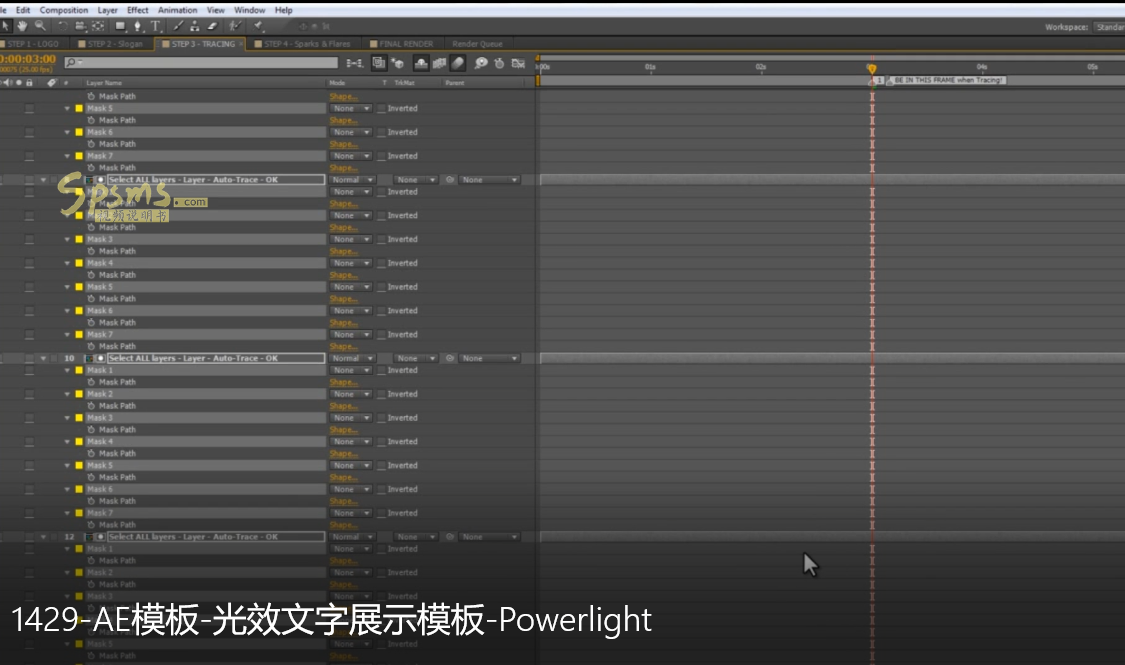Viewport: 1125px width, 665px height.
Task: Click Shape... for Mask 1 path, layer 10
Action: pyautogui.click(x=342, y=382)
